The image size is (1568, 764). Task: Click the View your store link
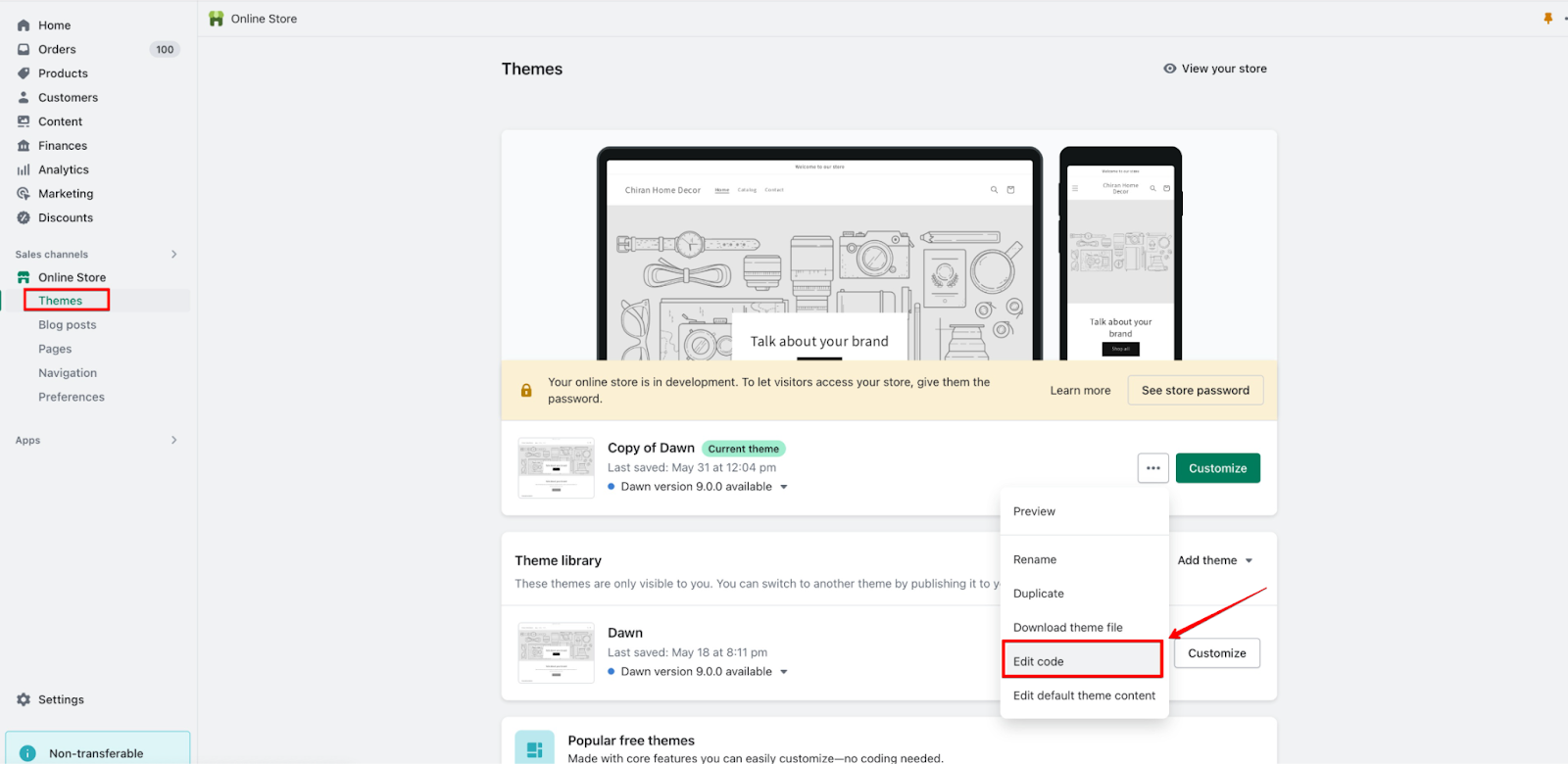(1215, 69)
